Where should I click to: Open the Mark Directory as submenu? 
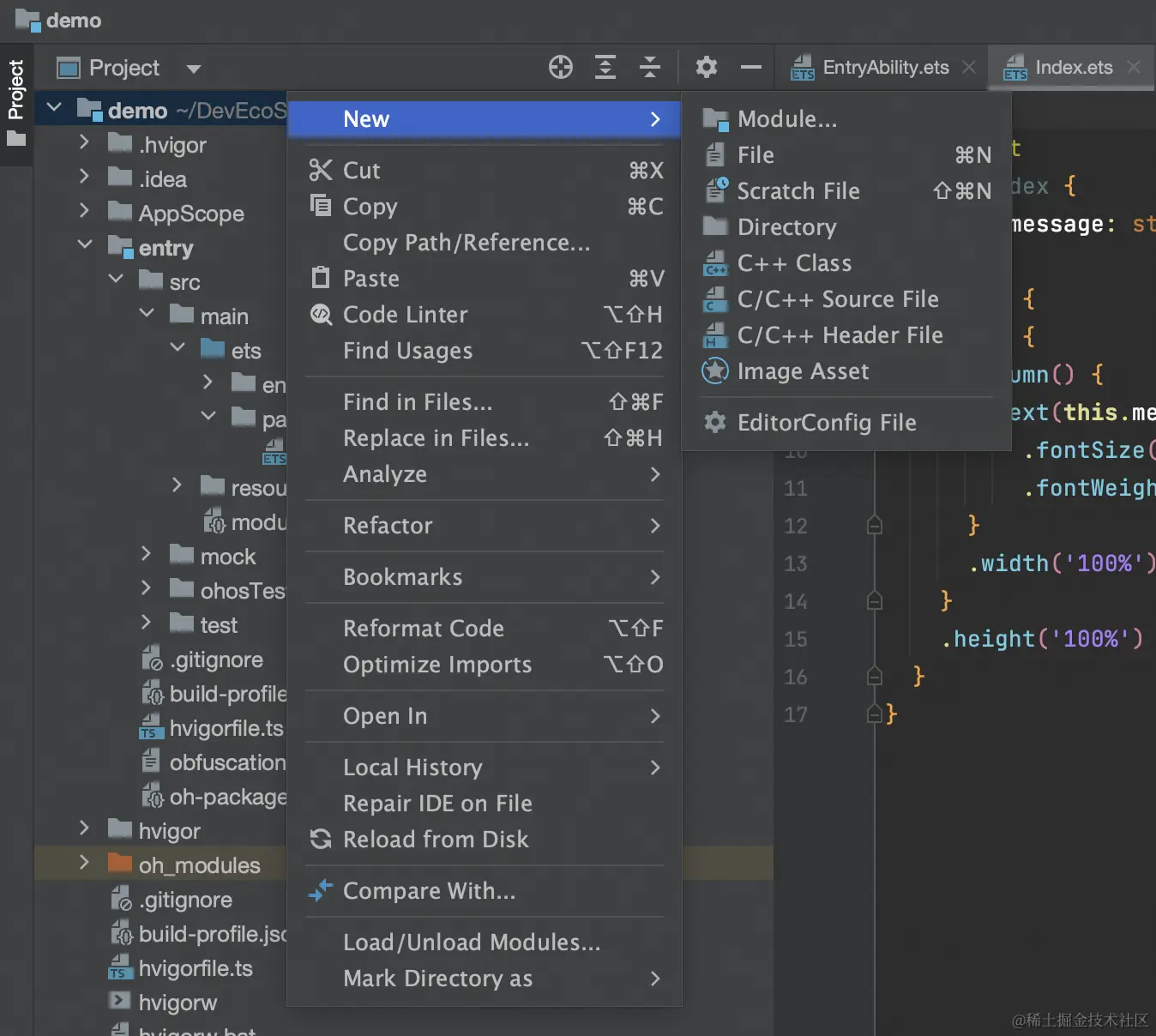485,979
